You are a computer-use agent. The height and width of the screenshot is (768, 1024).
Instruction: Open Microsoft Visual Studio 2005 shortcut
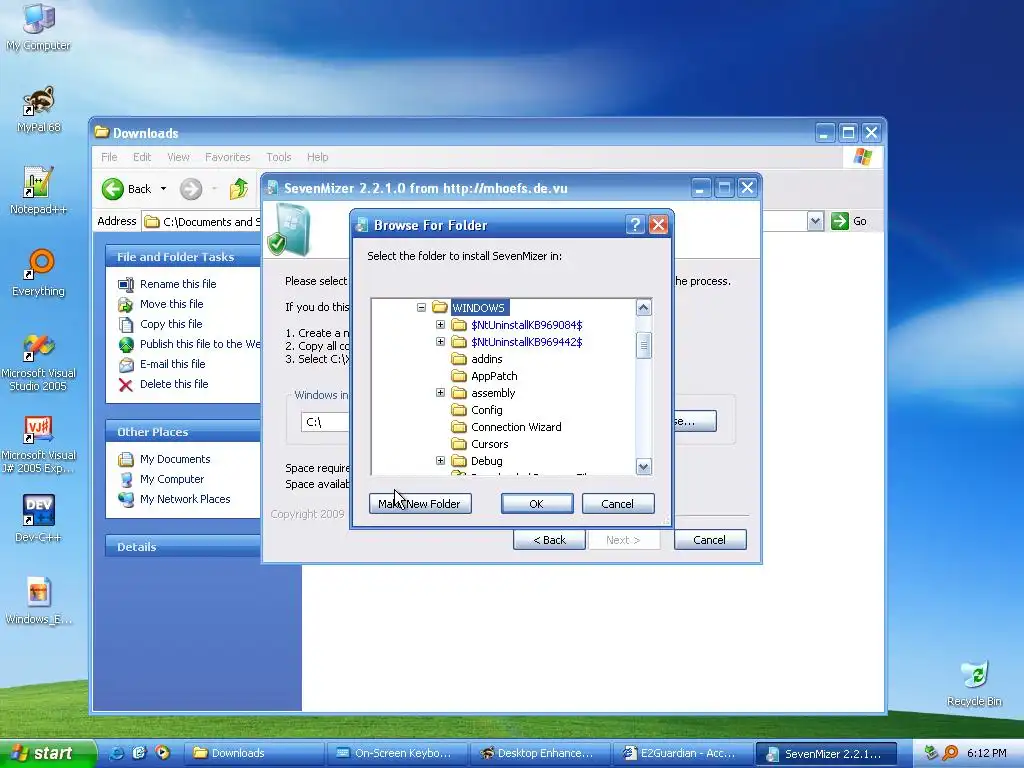point(39,363)
